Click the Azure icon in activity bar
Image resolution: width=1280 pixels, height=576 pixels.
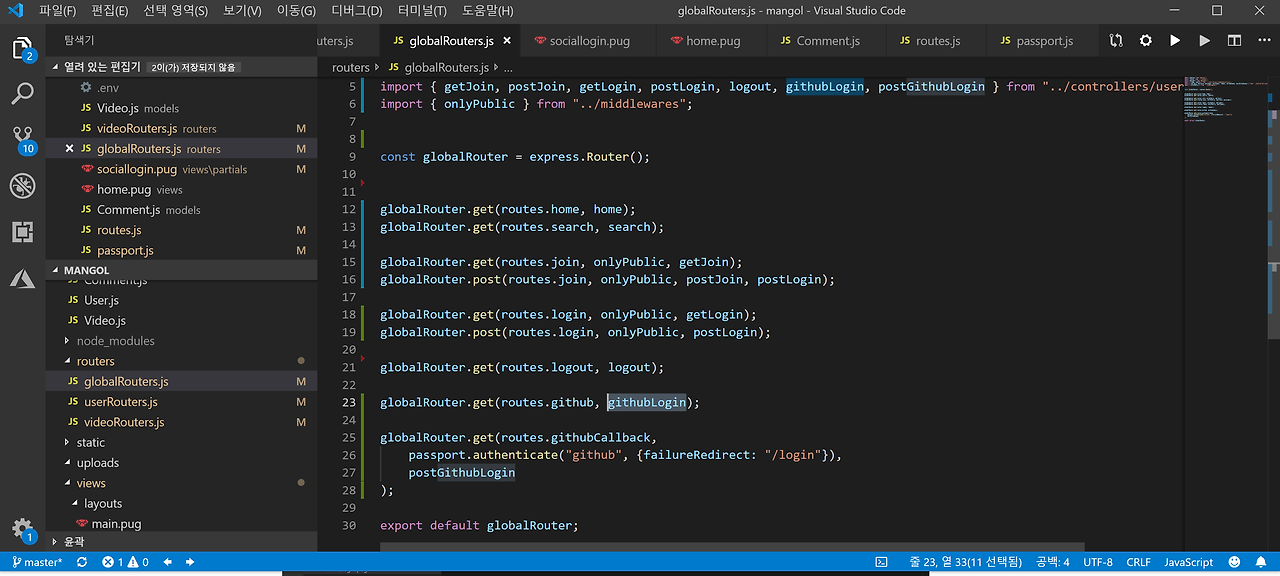22,279
